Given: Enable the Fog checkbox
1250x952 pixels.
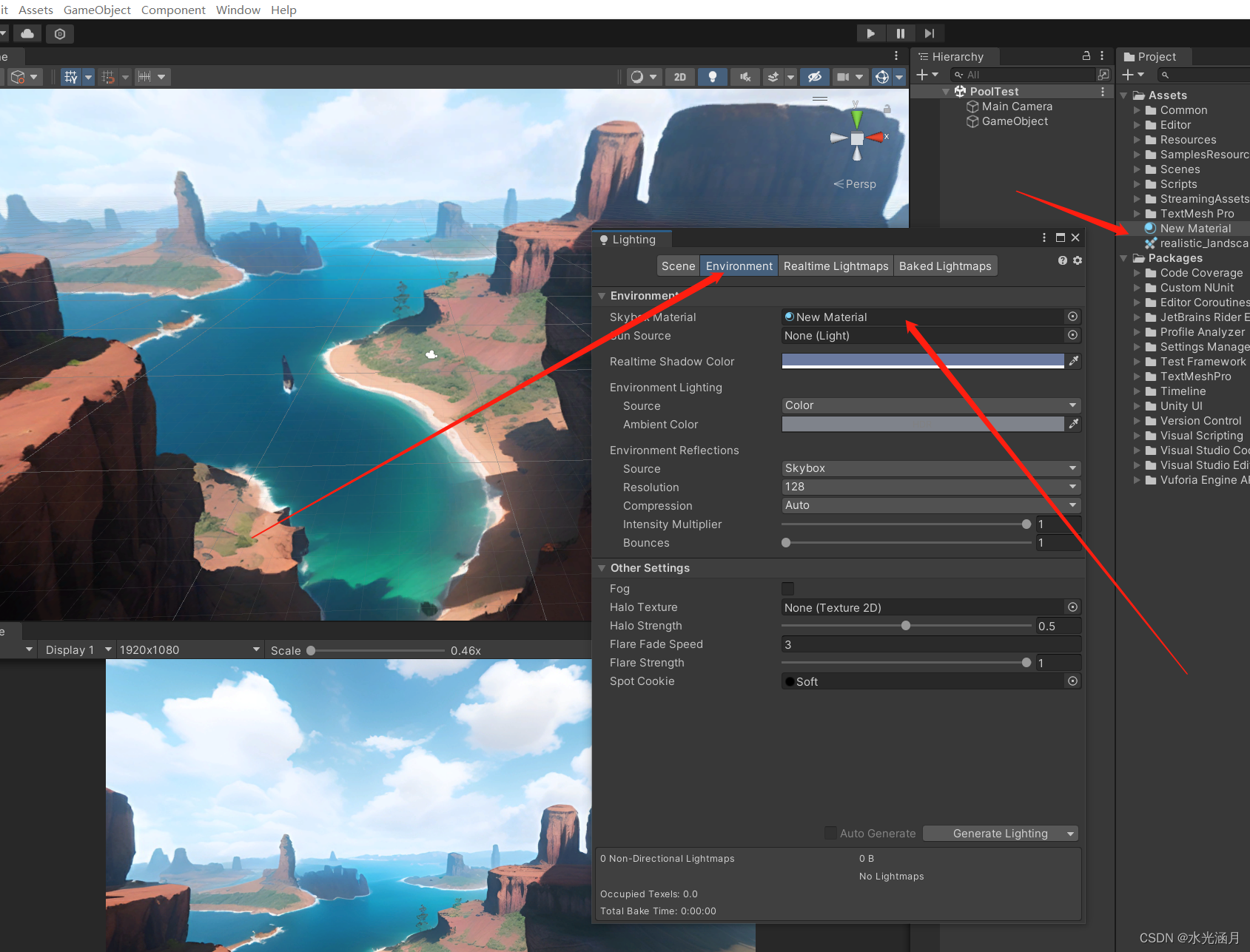Looking at the screenshot, I should [x=788, y=589].
